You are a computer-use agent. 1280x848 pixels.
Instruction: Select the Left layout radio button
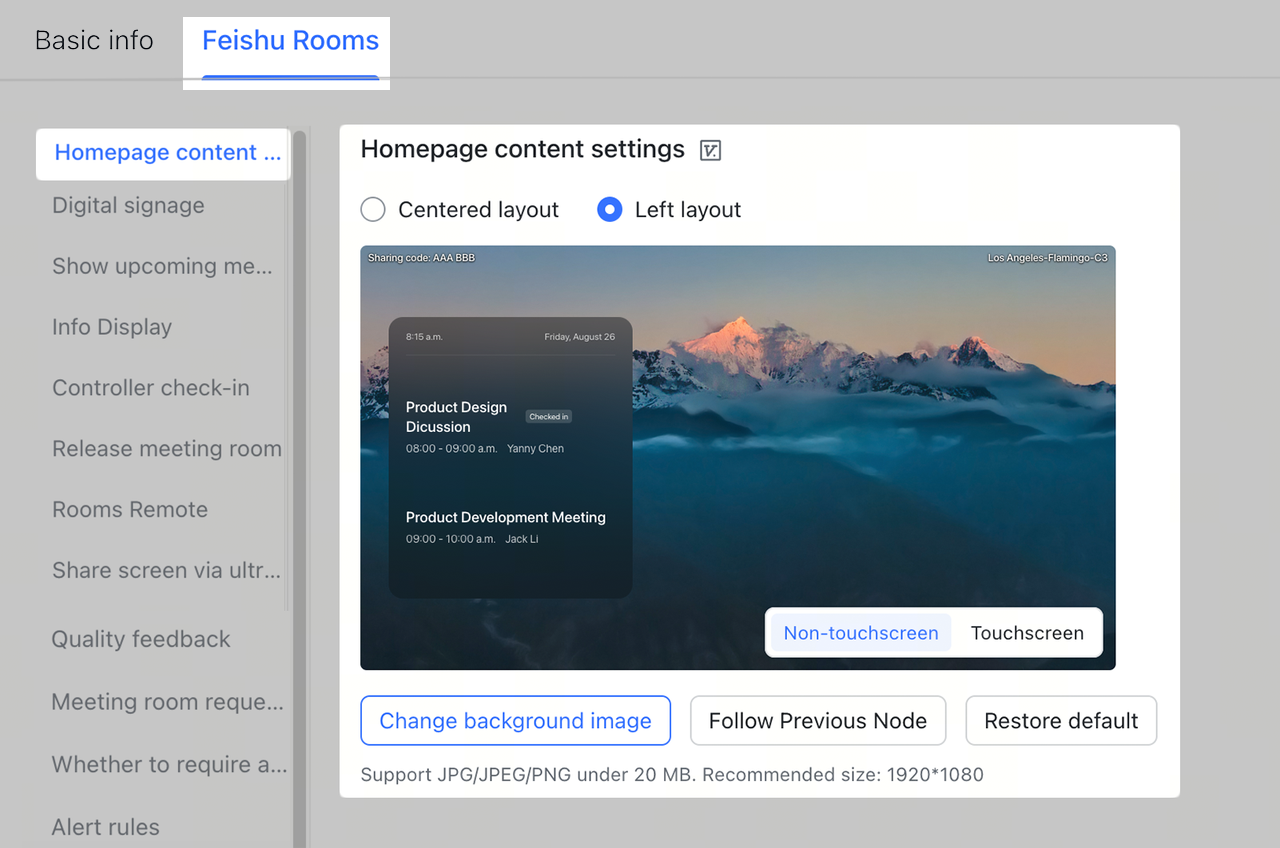(x=610, y=210)
